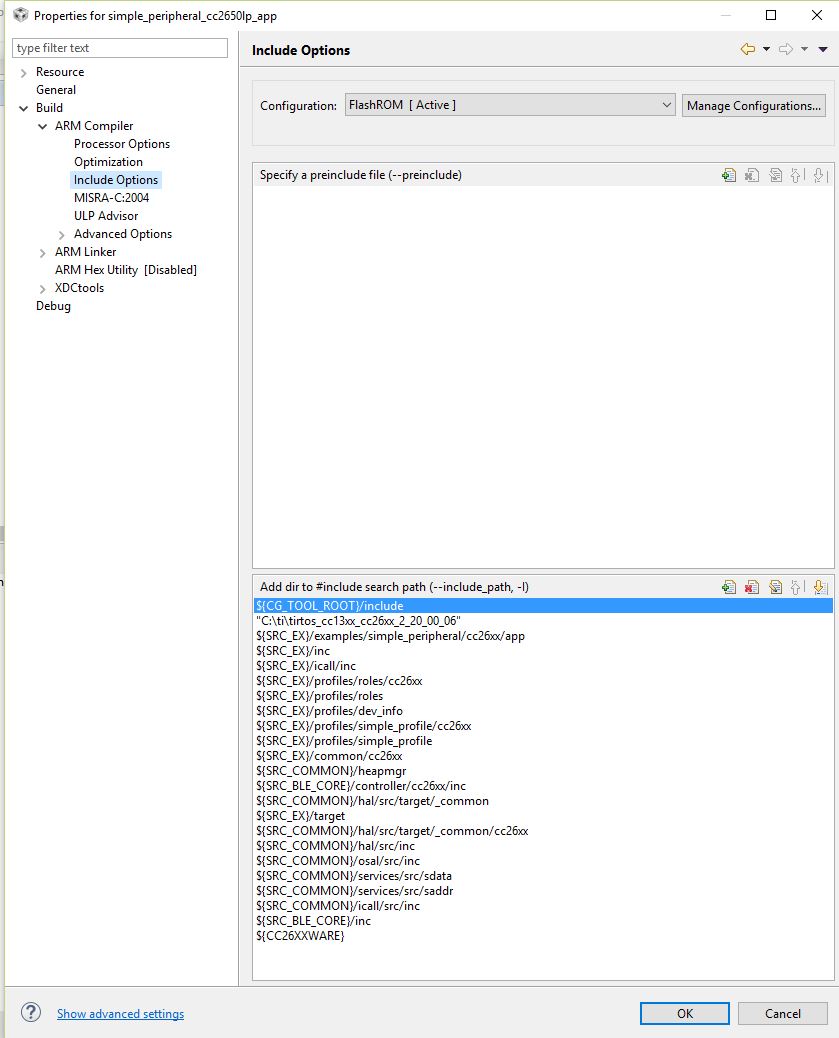The height and width of the screenshot is (1038, 839).
Task: Edit the selected include path entry
Action: coord(775,587)
